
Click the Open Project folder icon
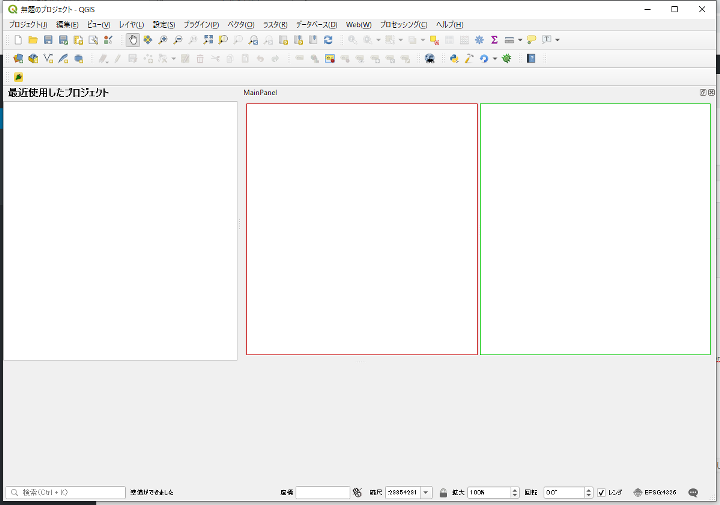coord(33,40)
